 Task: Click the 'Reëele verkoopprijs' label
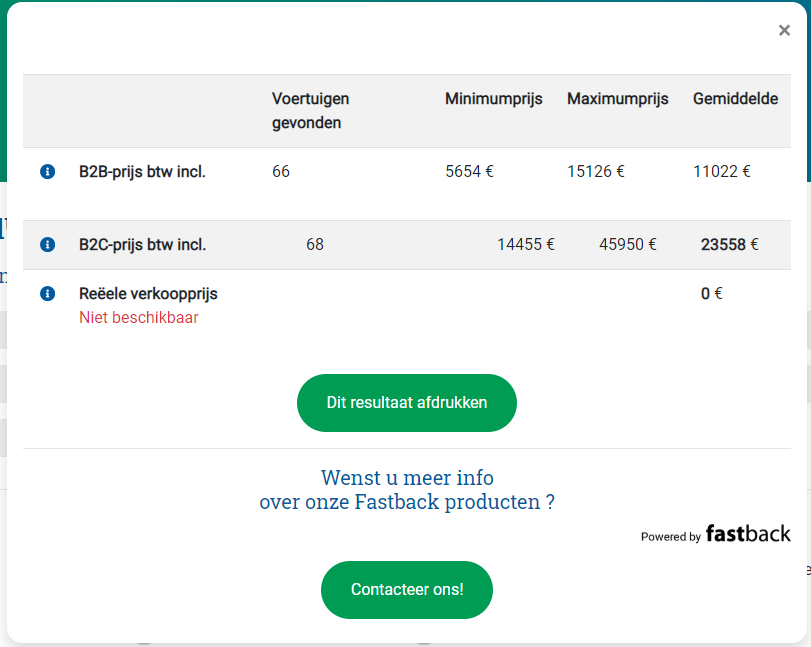click(148, 294)
